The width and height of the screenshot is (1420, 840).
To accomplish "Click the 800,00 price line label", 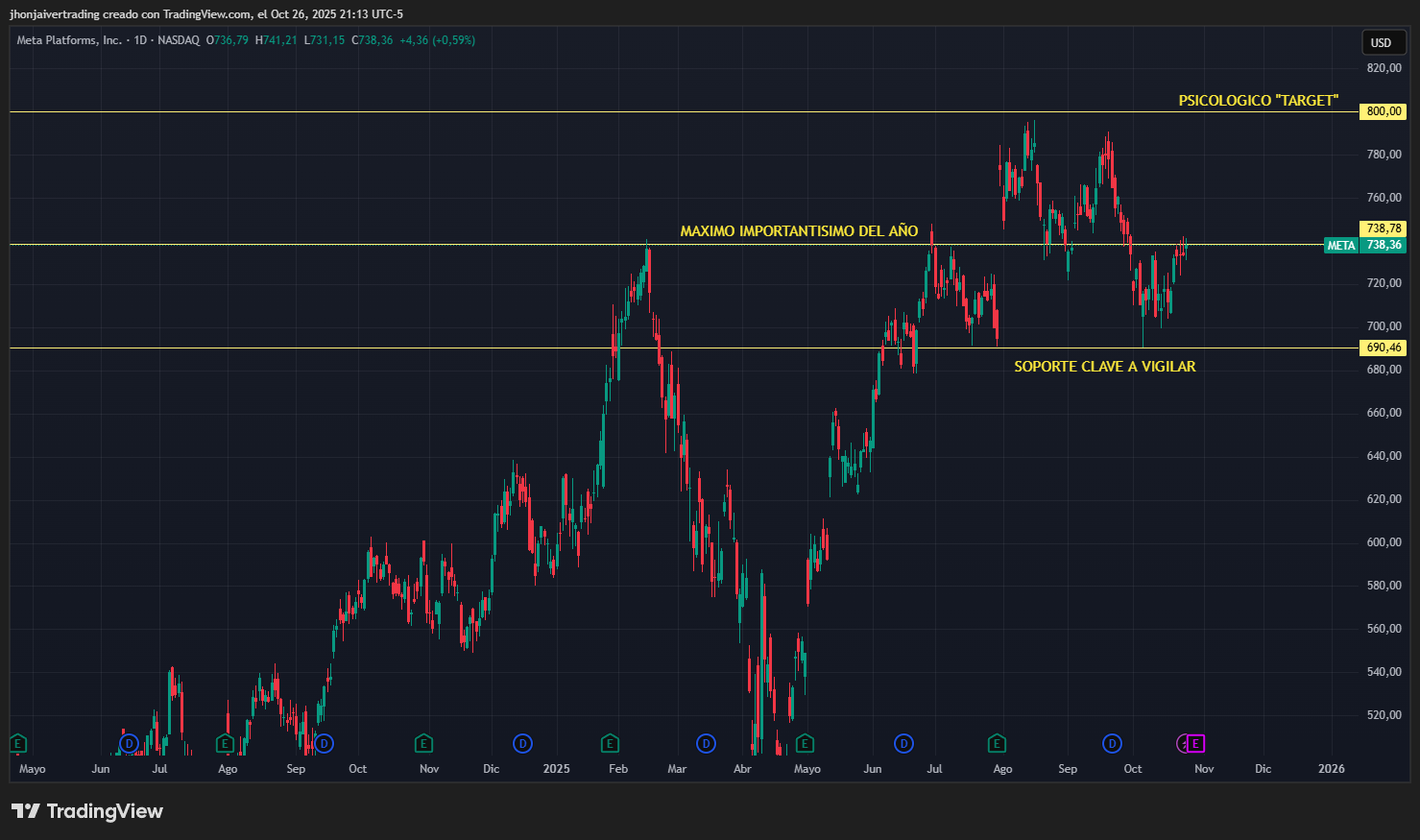I will (x=1383, y=111).
